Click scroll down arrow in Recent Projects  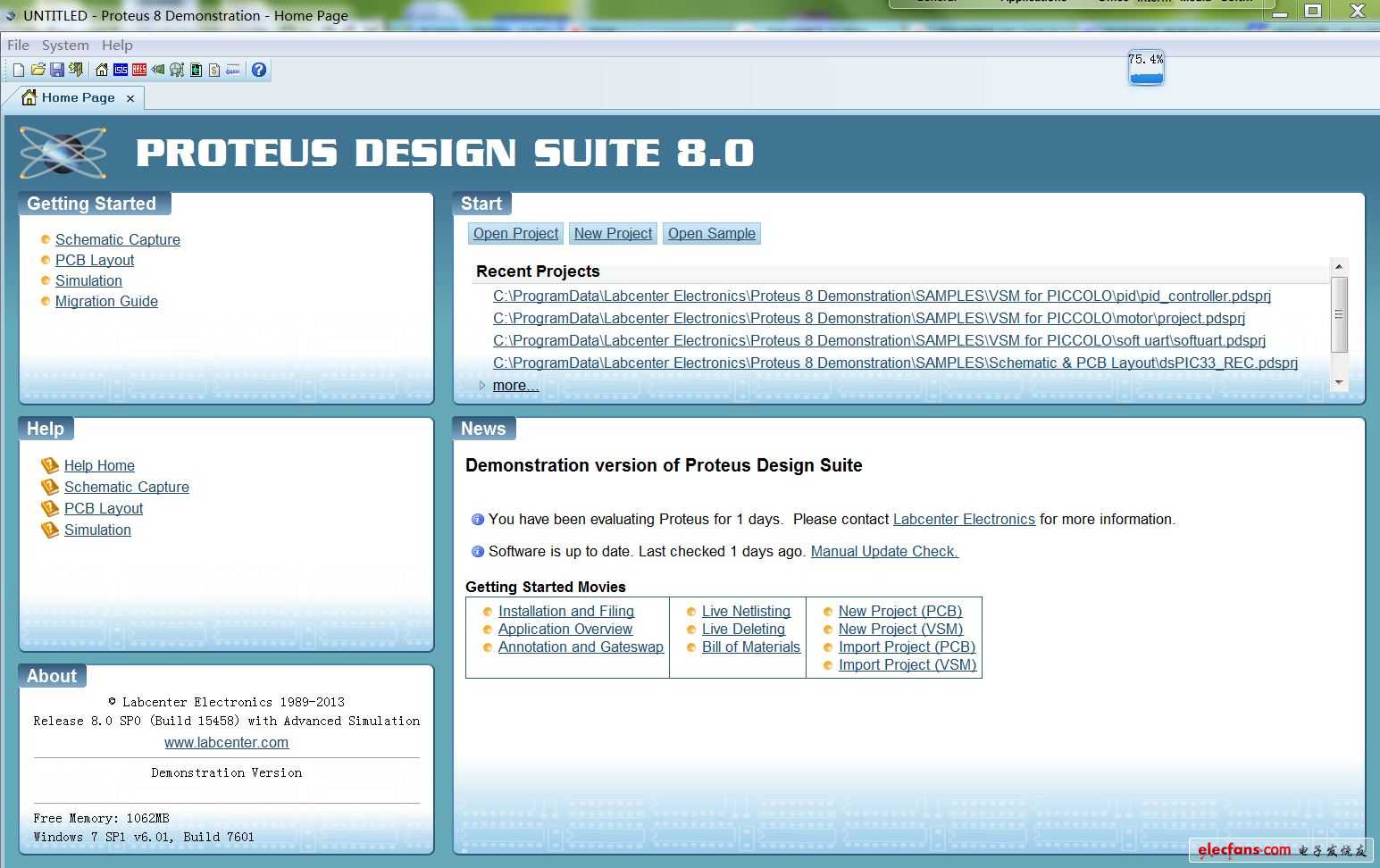coord(1338,382)
